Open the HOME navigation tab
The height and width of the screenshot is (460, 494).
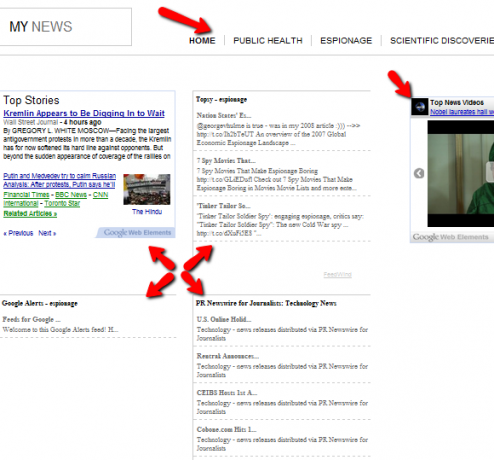202,41
